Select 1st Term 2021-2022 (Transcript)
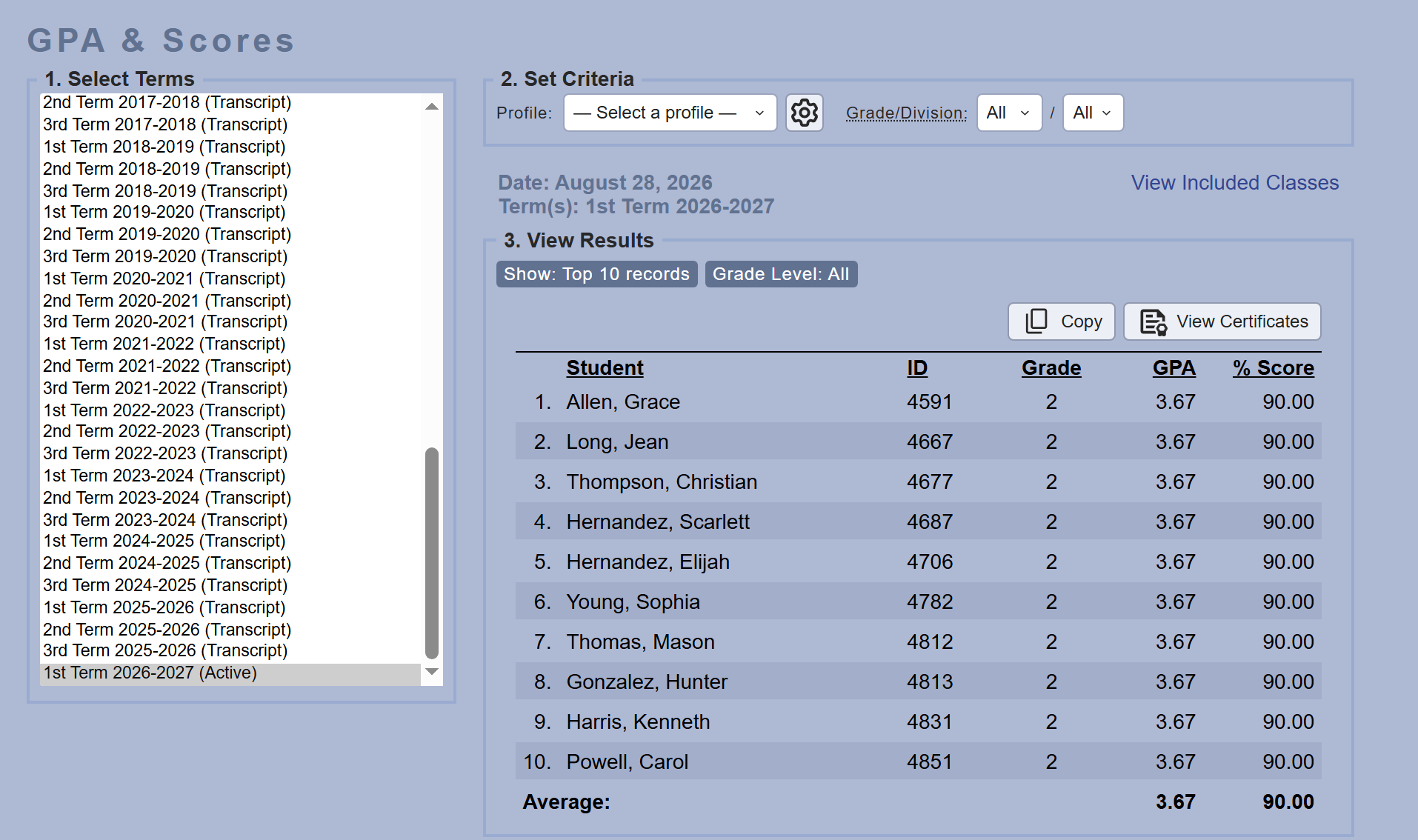This screenshot has height=840, width=1418. tap(230, 344)
